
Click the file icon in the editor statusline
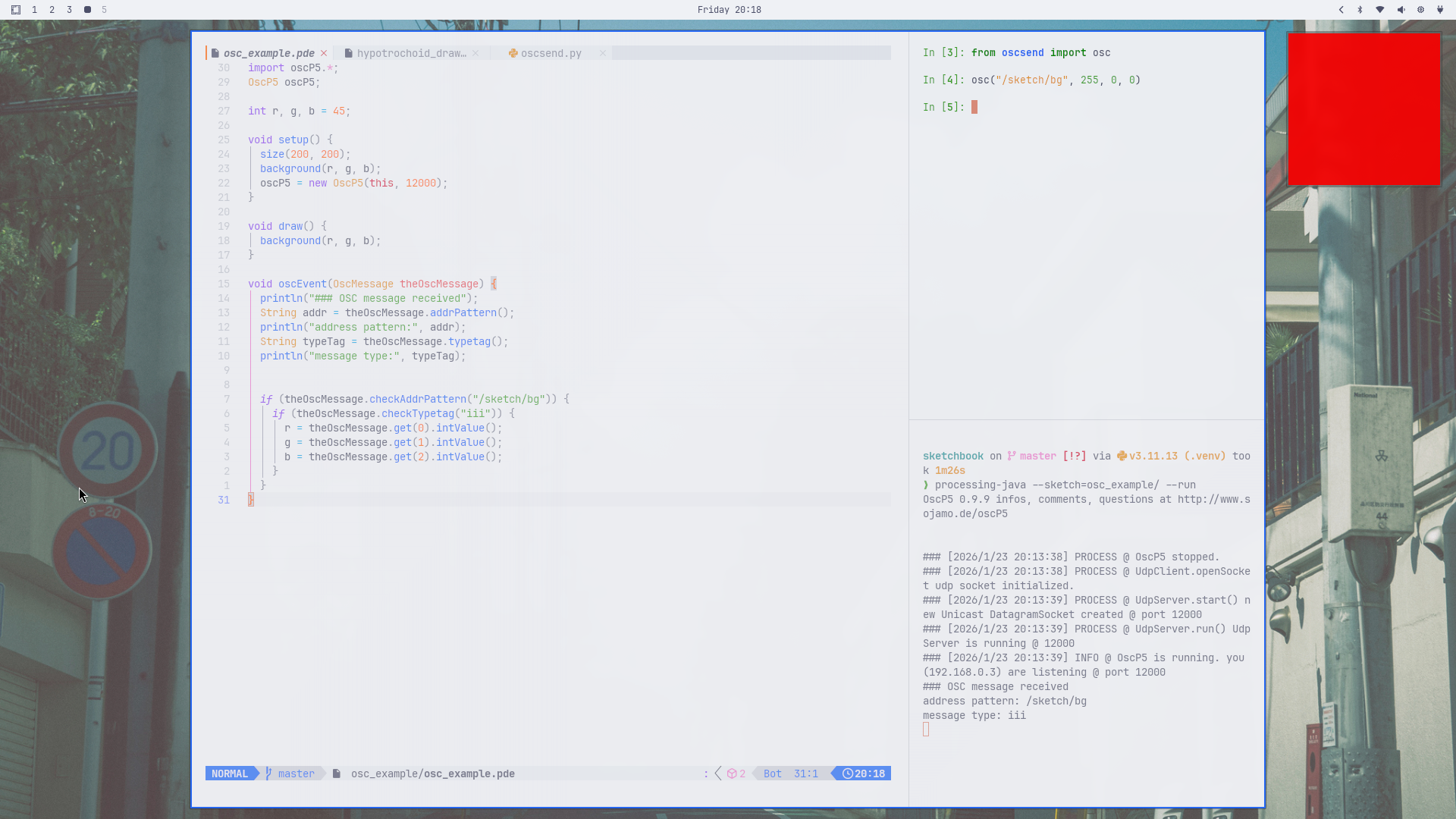click(336, 773)
